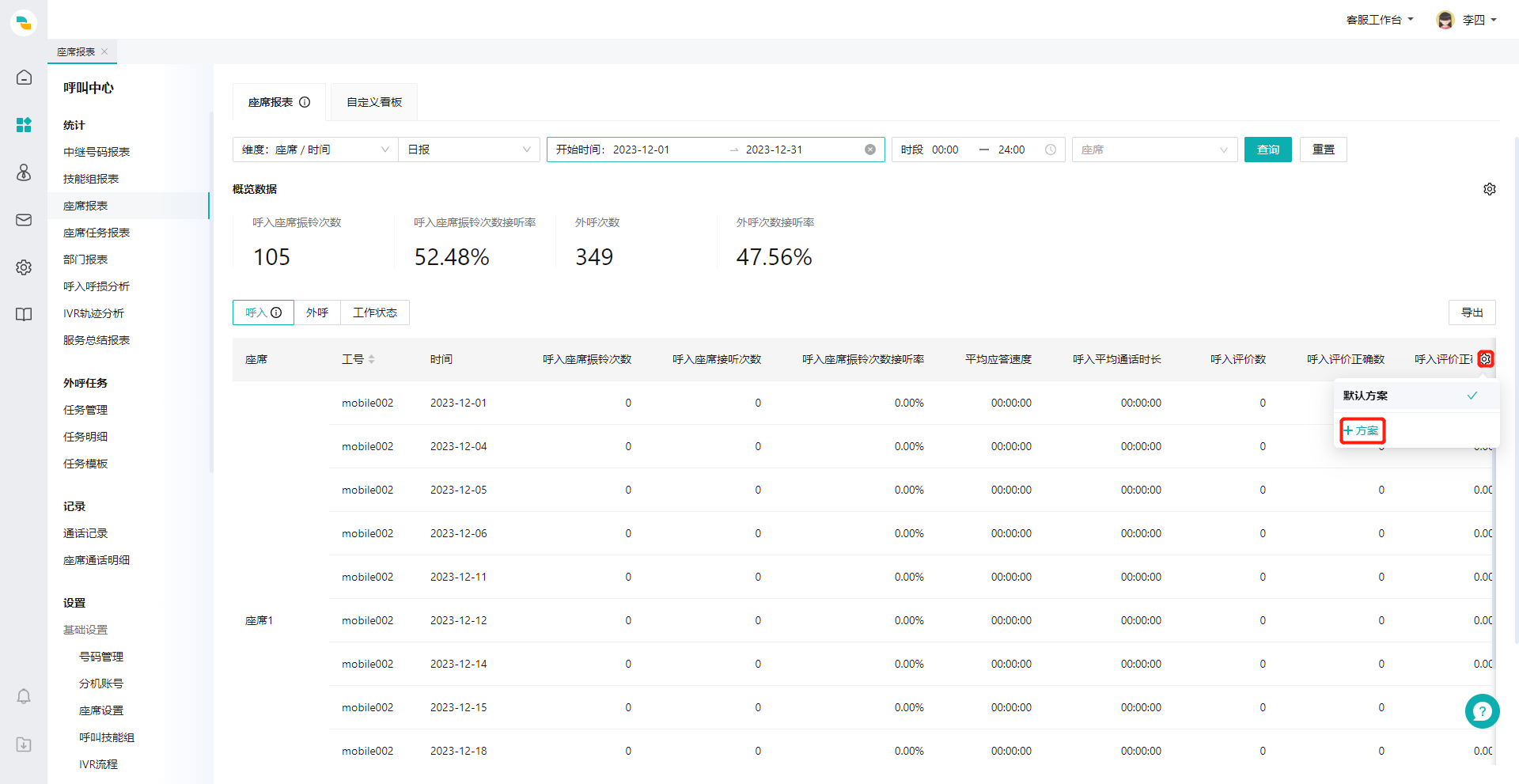The width and height of the screenshot is (1519, 784).
Task: Open IVR轨迹分析 in sidebar
Action: (x=93, y=313)
